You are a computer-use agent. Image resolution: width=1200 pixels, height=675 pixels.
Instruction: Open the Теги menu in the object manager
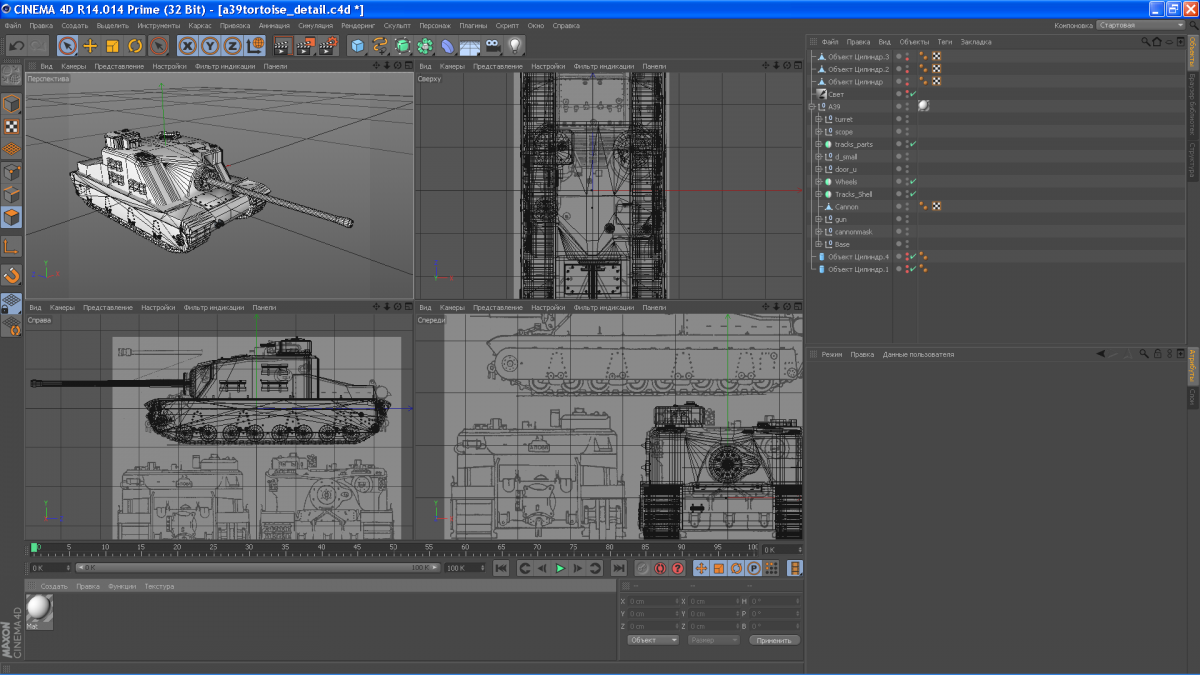[945, 42]
